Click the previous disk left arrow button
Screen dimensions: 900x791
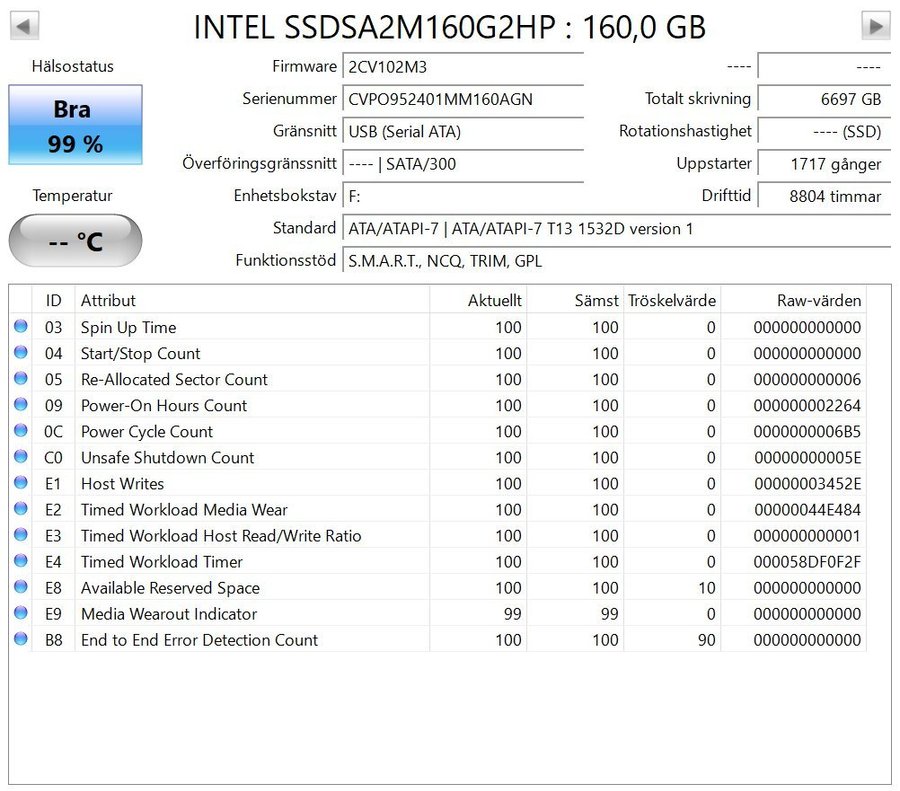coord(24,26)
